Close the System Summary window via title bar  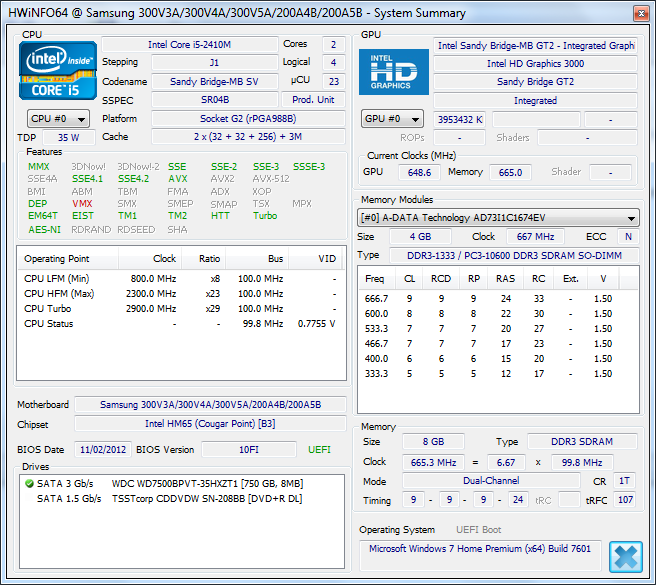coord(641,13)
